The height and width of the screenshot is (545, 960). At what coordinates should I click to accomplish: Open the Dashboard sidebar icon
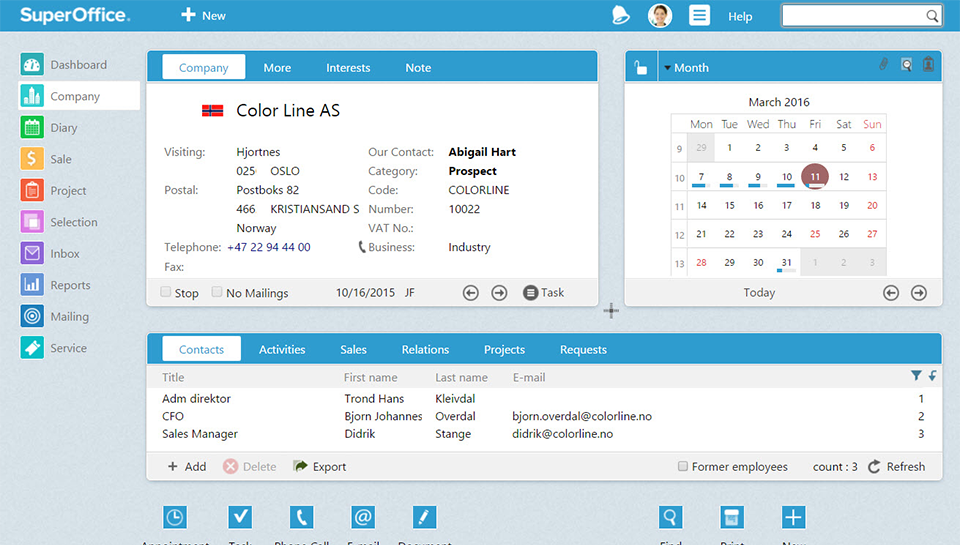coord(32,64)
